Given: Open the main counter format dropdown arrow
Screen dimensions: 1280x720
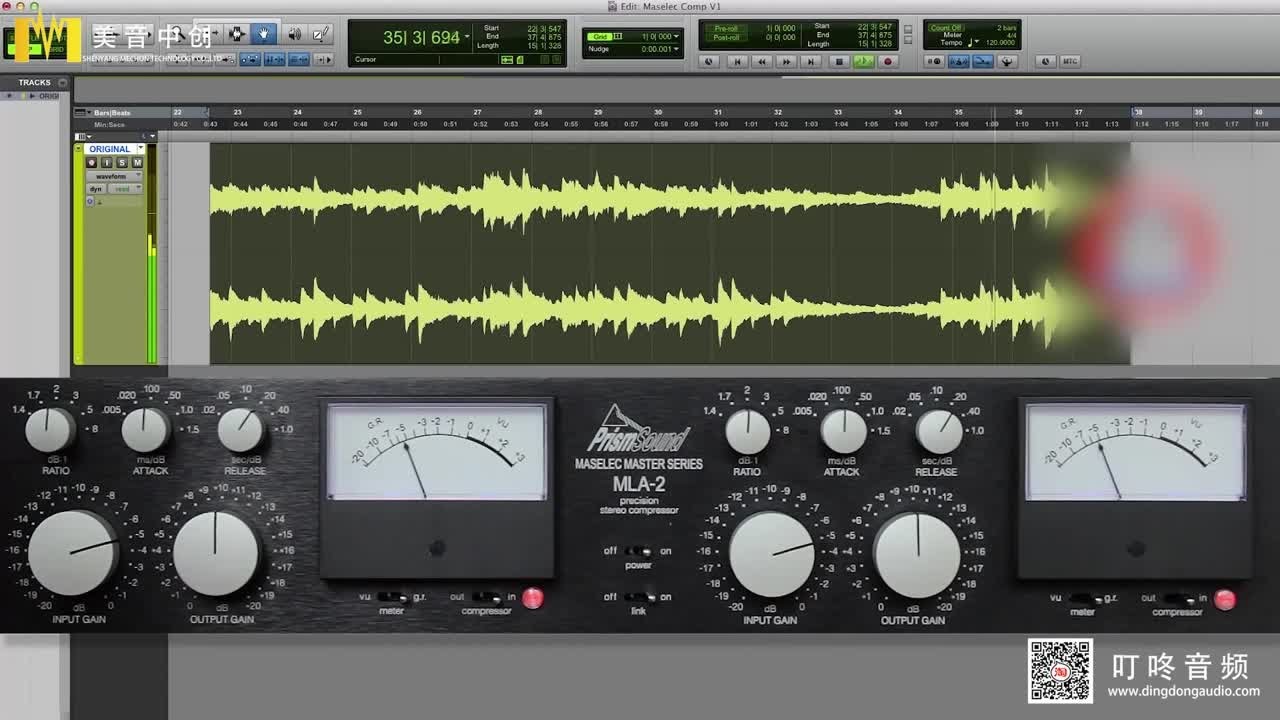Looking at the screenshot, I should (467, 37).
